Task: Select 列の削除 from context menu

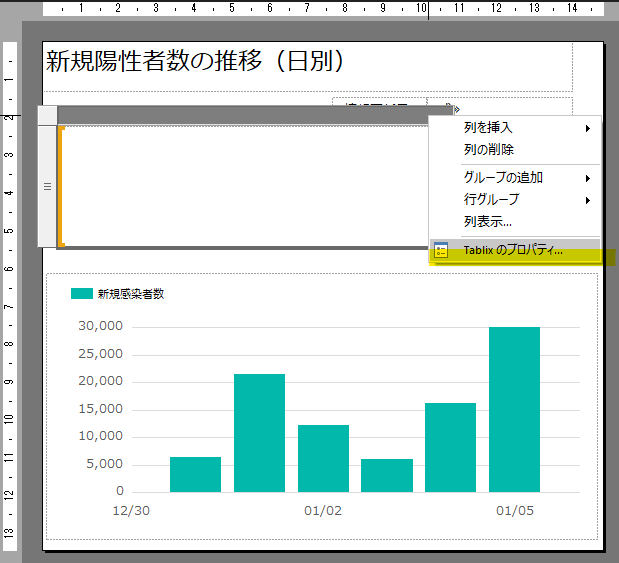Action: (489, 149)
